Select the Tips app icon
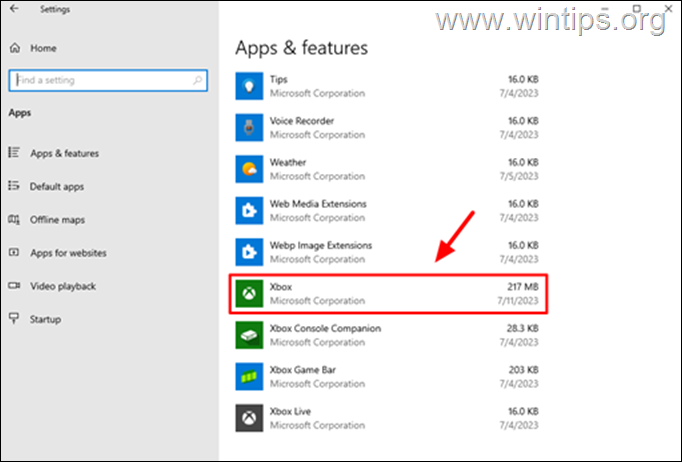This screenshot has width=682, height=462. [249, 86]
